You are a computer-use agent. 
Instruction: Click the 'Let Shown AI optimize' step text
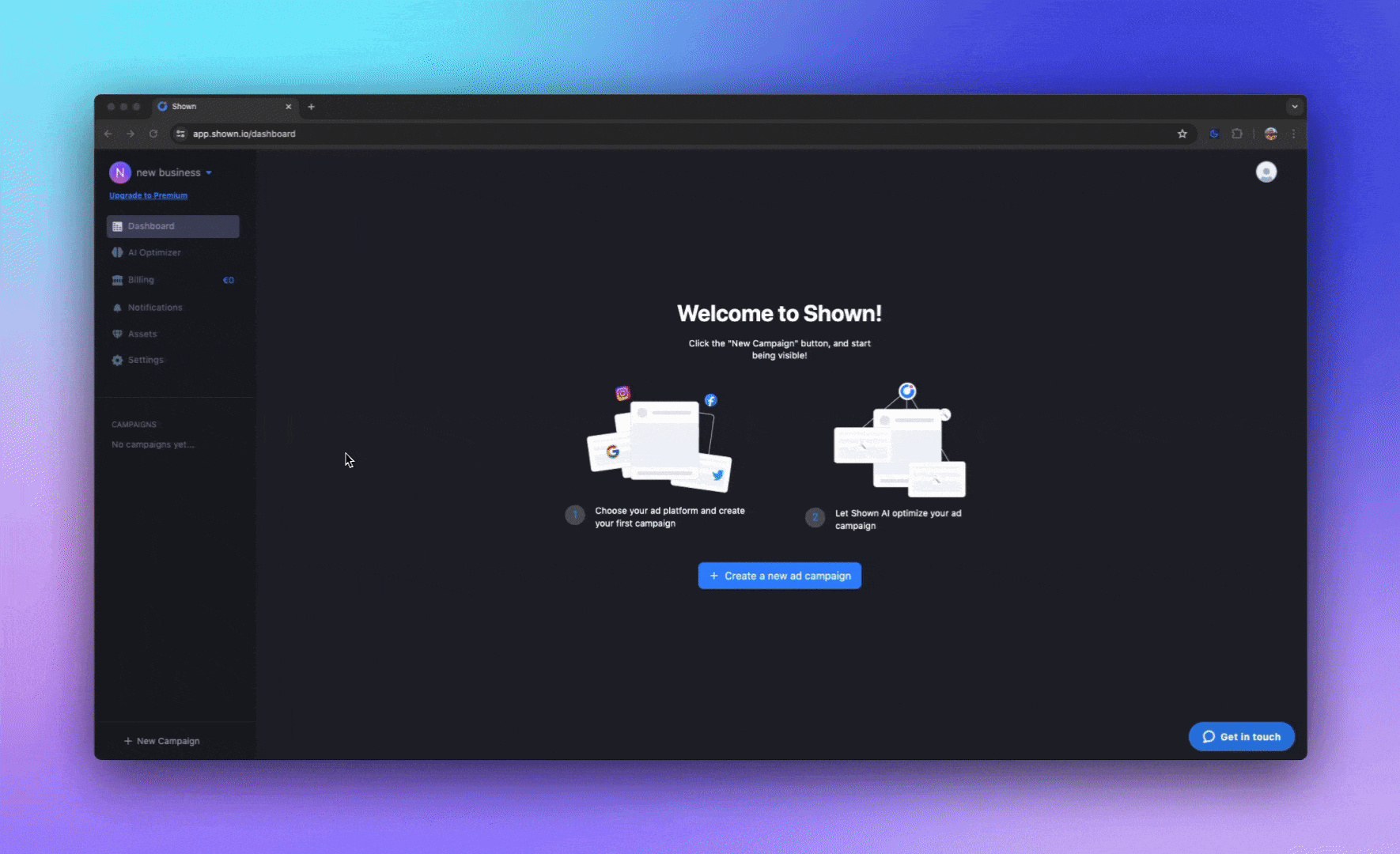pos(899,520)
